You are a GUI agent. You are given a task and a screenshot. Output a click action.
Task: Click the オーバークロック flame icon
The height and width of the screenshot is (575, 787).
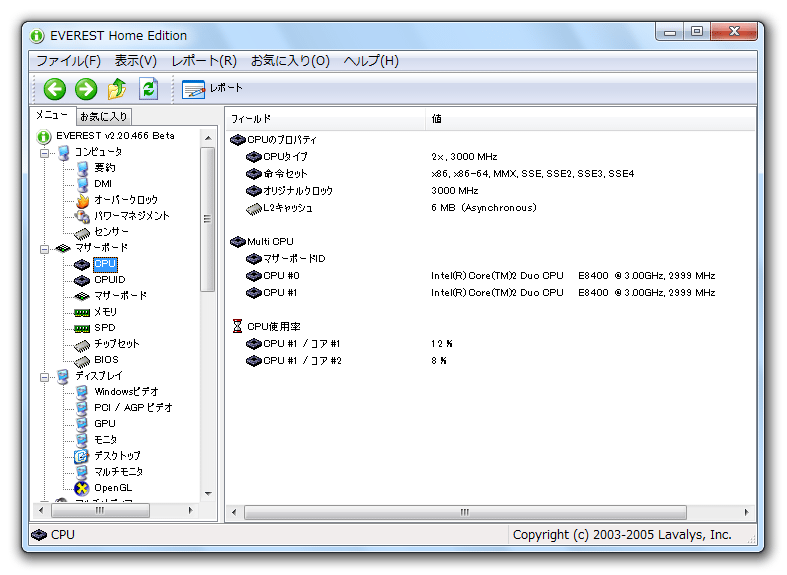click(82, 200)
